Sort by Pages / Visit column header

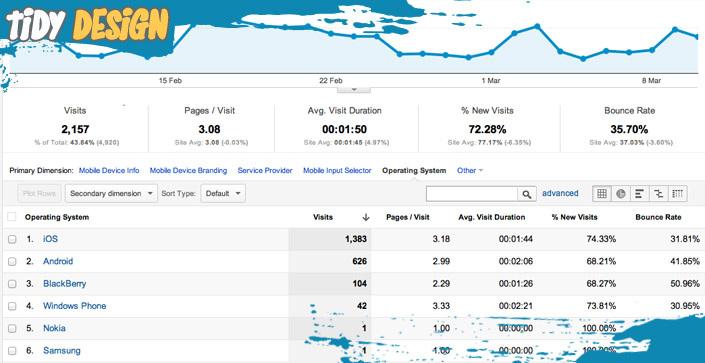pyautogui.click(x=408, y=217)
